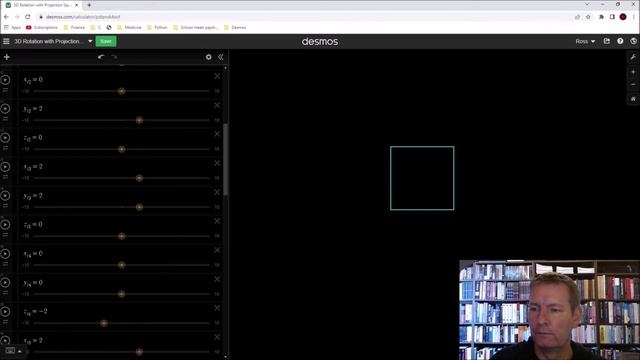Go back in browser
Screen dimensions: 640x360
click(x=6, y=17)
